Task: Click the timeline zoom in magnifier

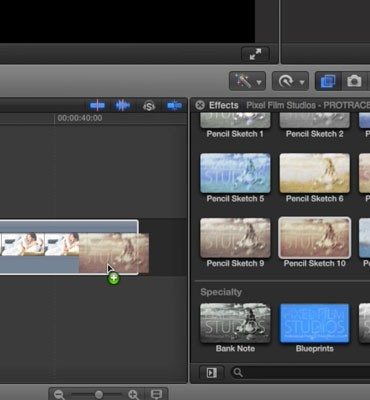Action: (x=133, y=395)
